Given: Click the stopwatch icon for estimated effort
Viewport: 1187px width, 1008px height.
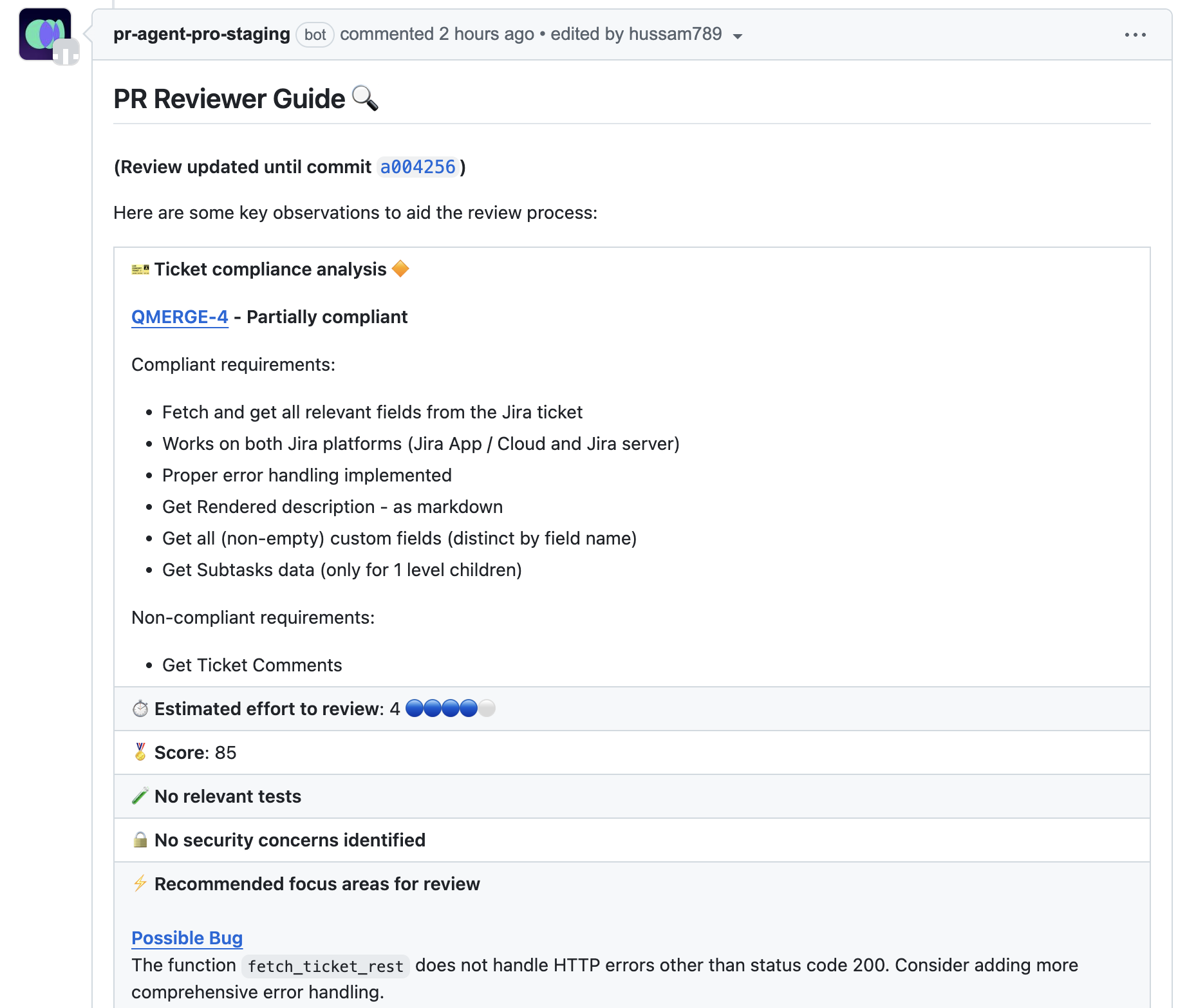Looking at the screenshot, I should (x=140, y=709).
